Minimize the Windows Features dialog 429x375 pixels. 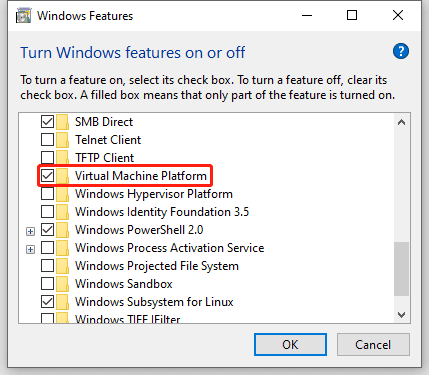coord(307,15)
